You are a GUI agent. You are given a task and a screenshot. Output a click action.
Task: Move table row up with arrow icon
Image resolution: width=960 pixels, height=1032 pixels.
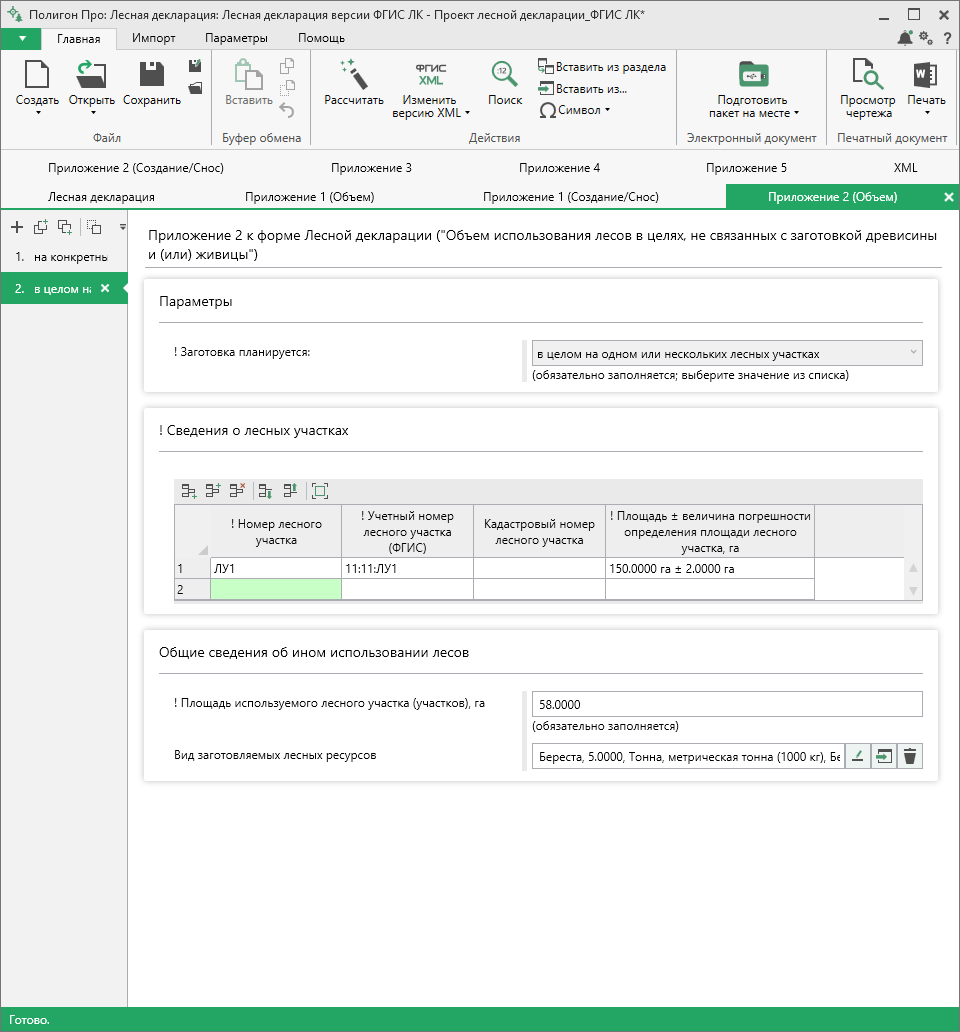tap(290, 490)
